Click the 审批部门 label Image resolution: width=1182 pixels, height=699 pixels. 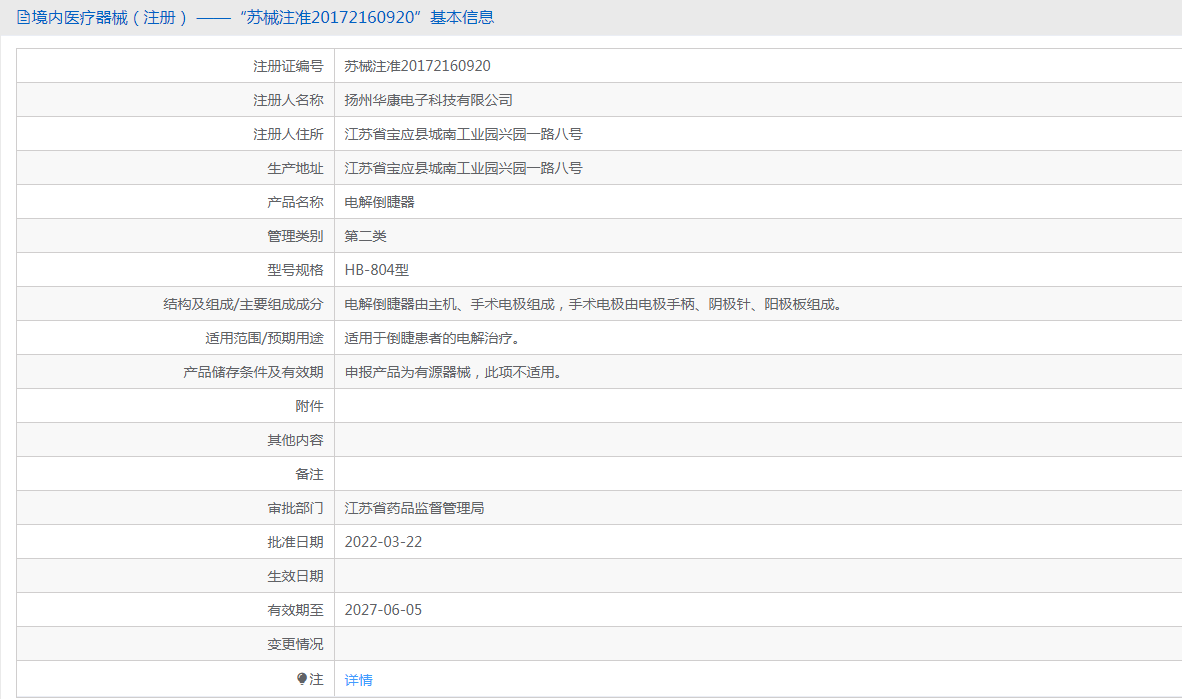pos(295,508)
